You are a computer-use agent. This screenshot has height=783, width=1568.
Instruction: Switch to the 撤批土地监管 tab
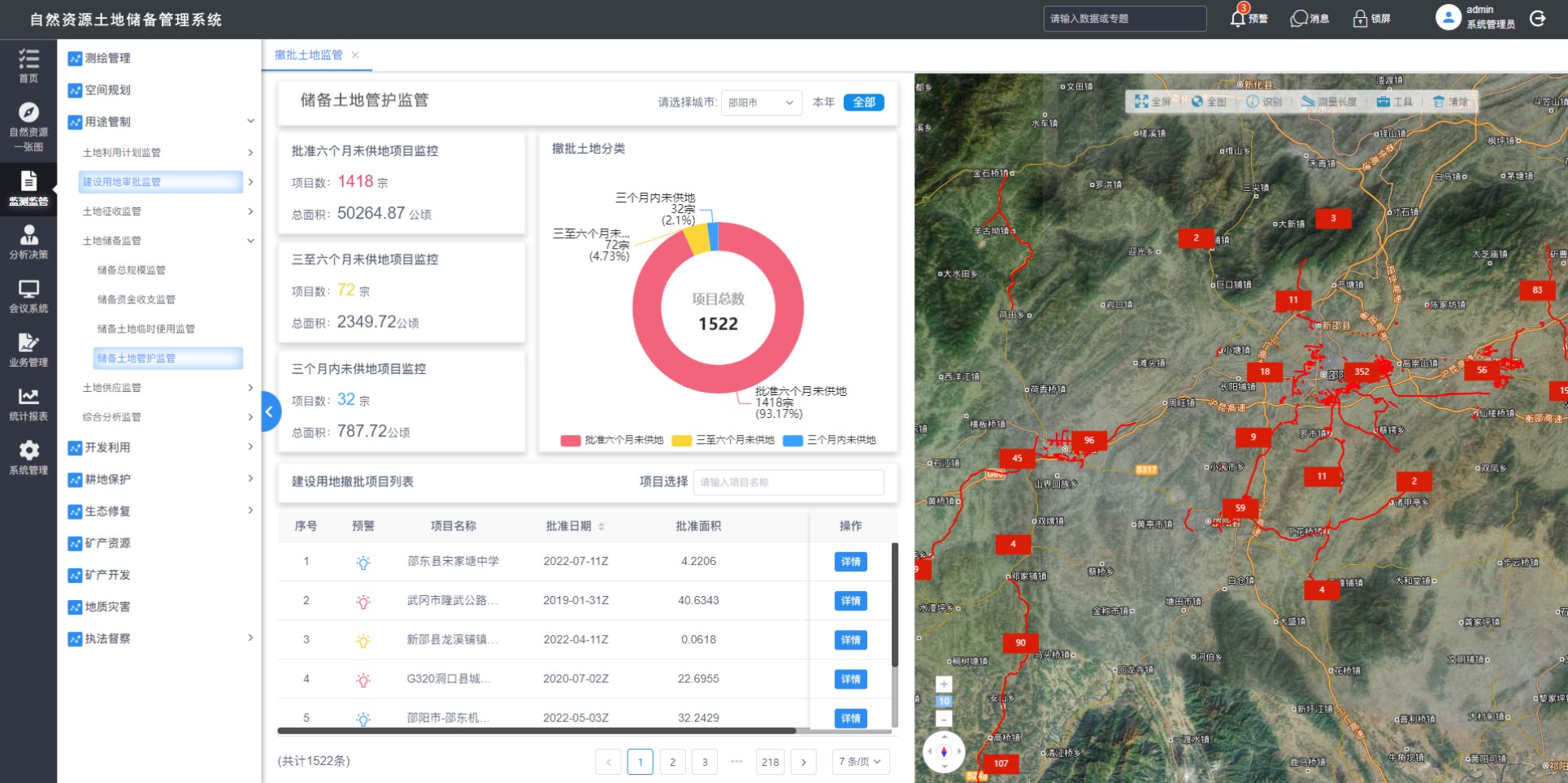click(308, 55)
